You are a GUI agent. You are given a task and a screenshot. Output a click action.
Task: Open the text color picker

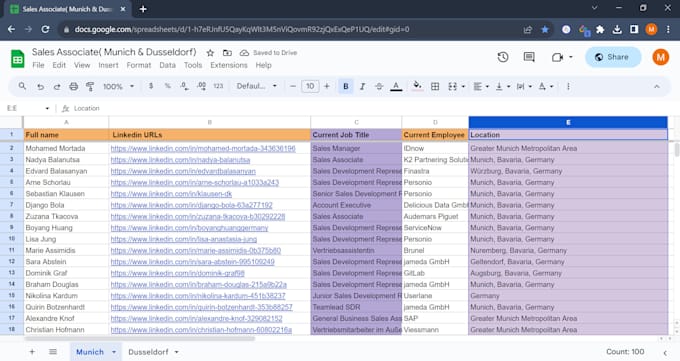click(x=396, y=86)
